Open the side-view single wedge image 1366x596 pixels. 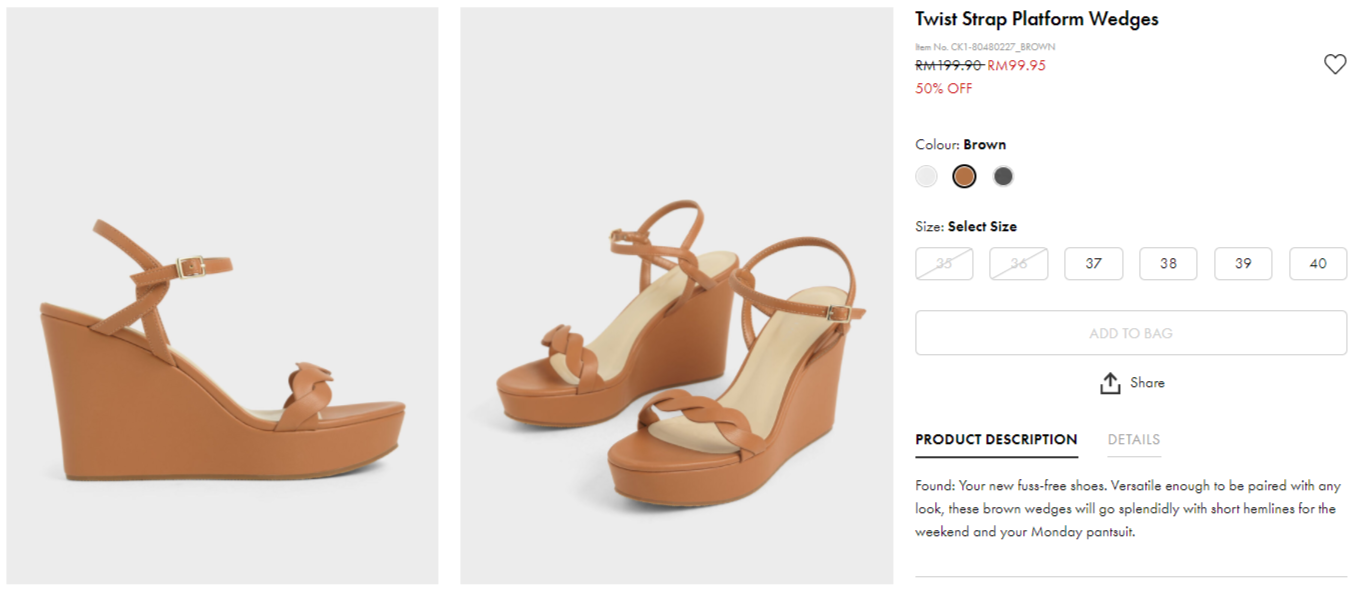[x=222, y=296]
